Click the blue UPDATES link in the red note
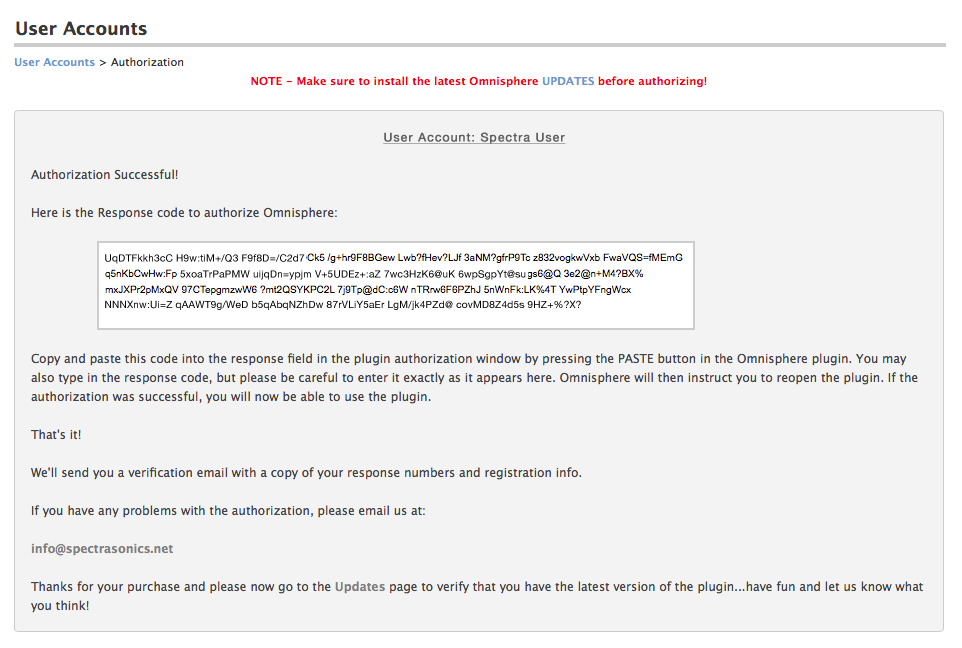Image resolution: width=962 pixels, height=648 pixels. coord(568,81)
